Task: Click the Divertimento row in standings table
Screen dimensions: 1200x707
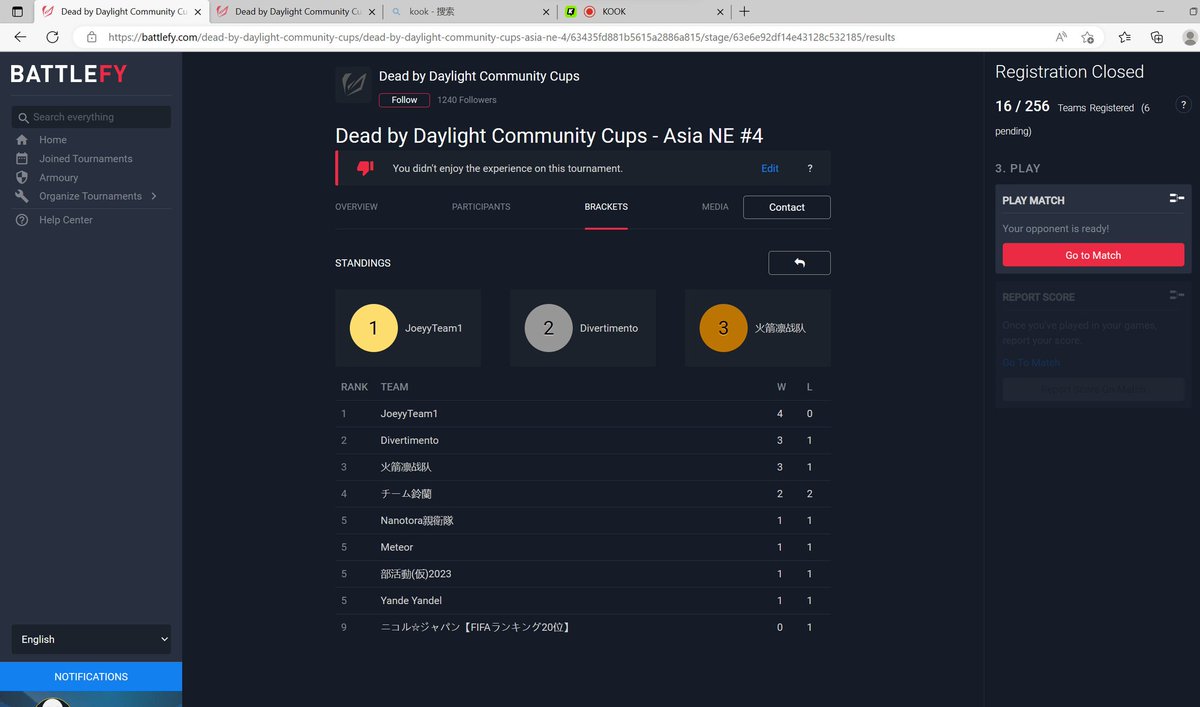Action: pos(583,440)
